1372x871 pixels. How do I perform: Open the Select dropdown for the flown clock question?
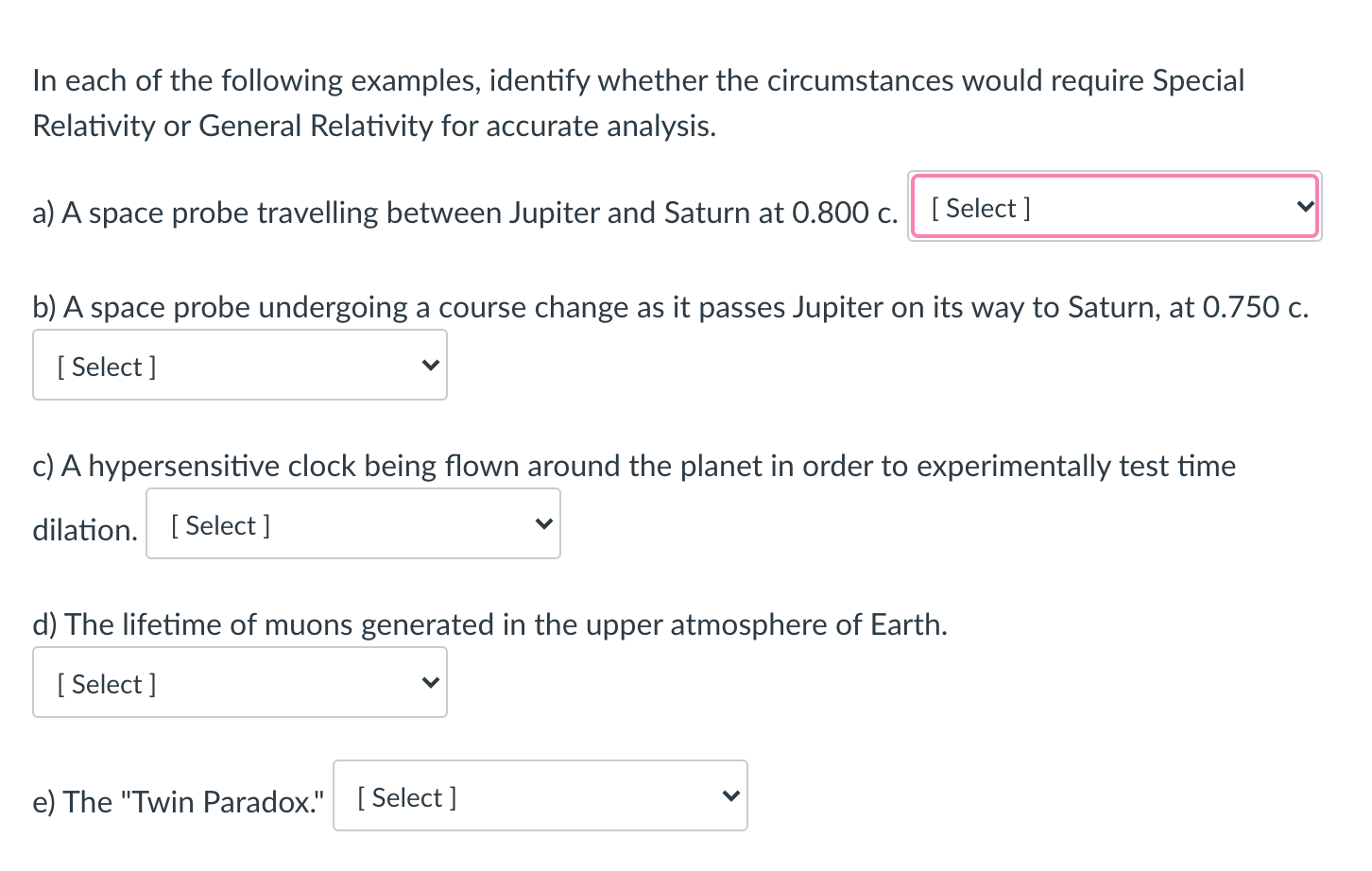[x=352, y=522]
